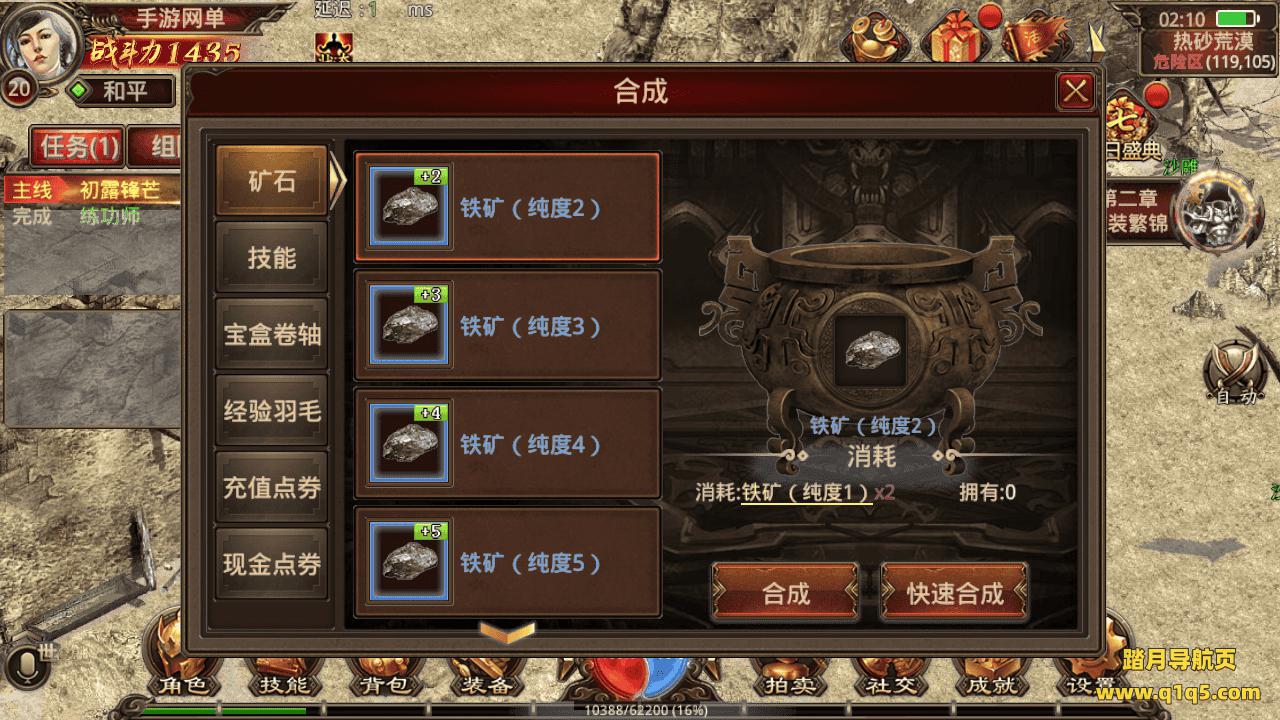This screenshot has width=1280, height=720.
Task: Click the ore slot in the cauldron
Action: click(x=870, y=350)
